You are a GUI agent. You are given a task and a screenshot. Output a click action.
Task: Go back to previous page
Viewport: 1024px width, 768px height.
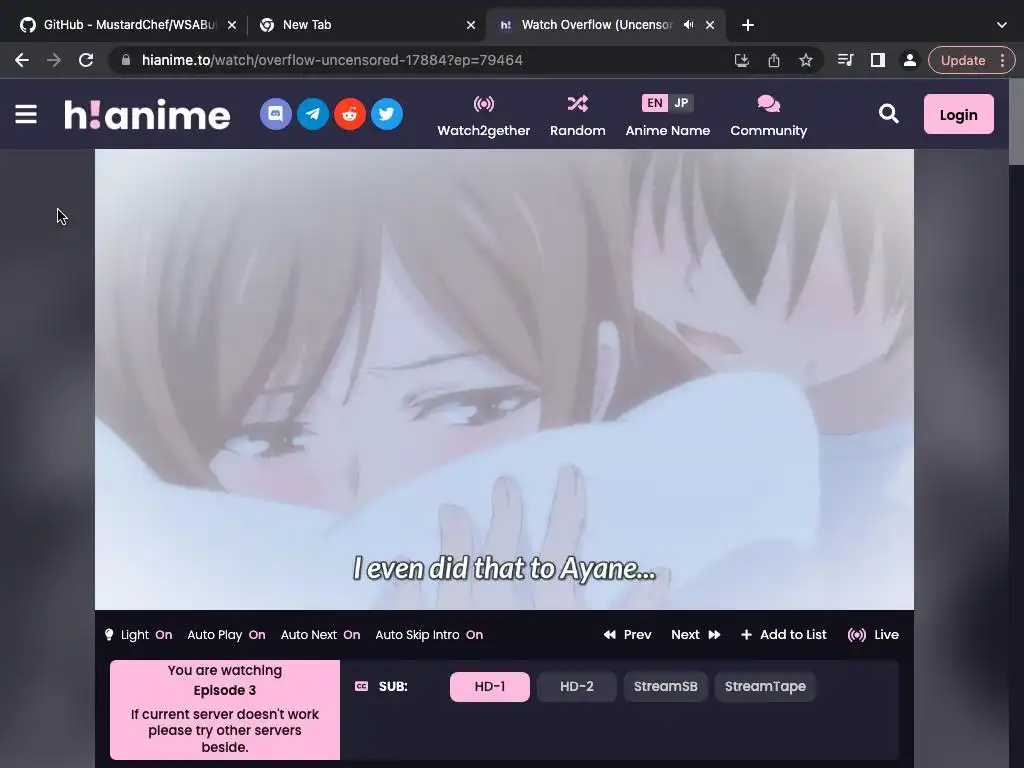(x=22, y=60)
